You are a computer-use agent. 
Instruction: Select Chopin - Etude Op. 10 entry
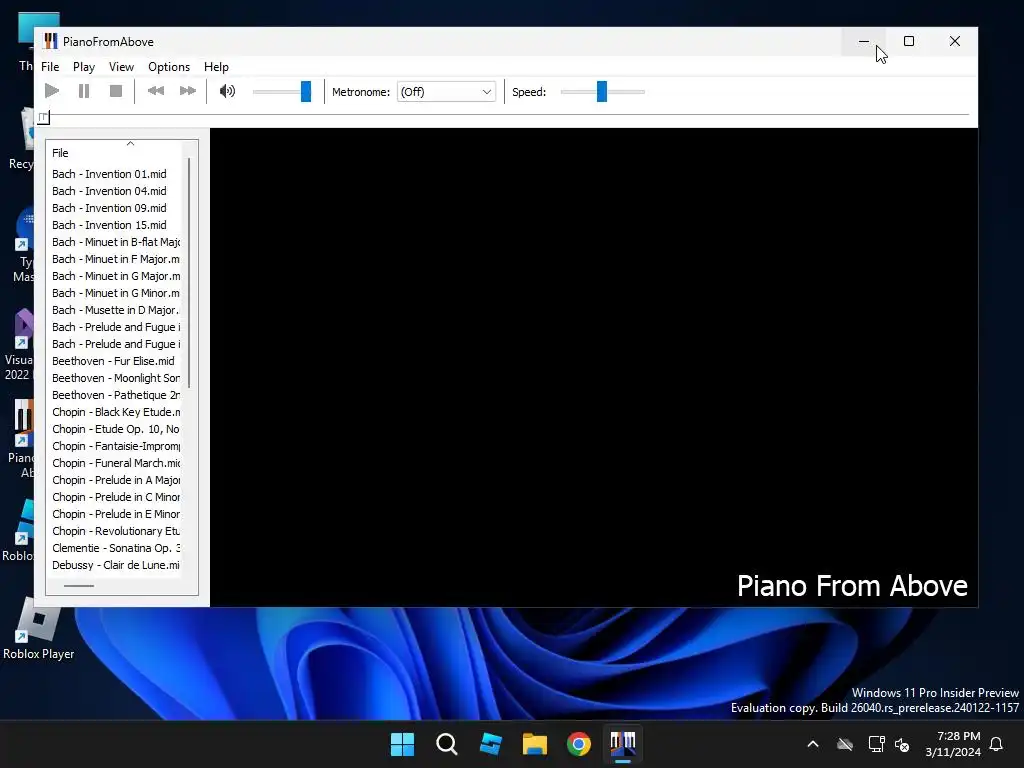[115, 428]
